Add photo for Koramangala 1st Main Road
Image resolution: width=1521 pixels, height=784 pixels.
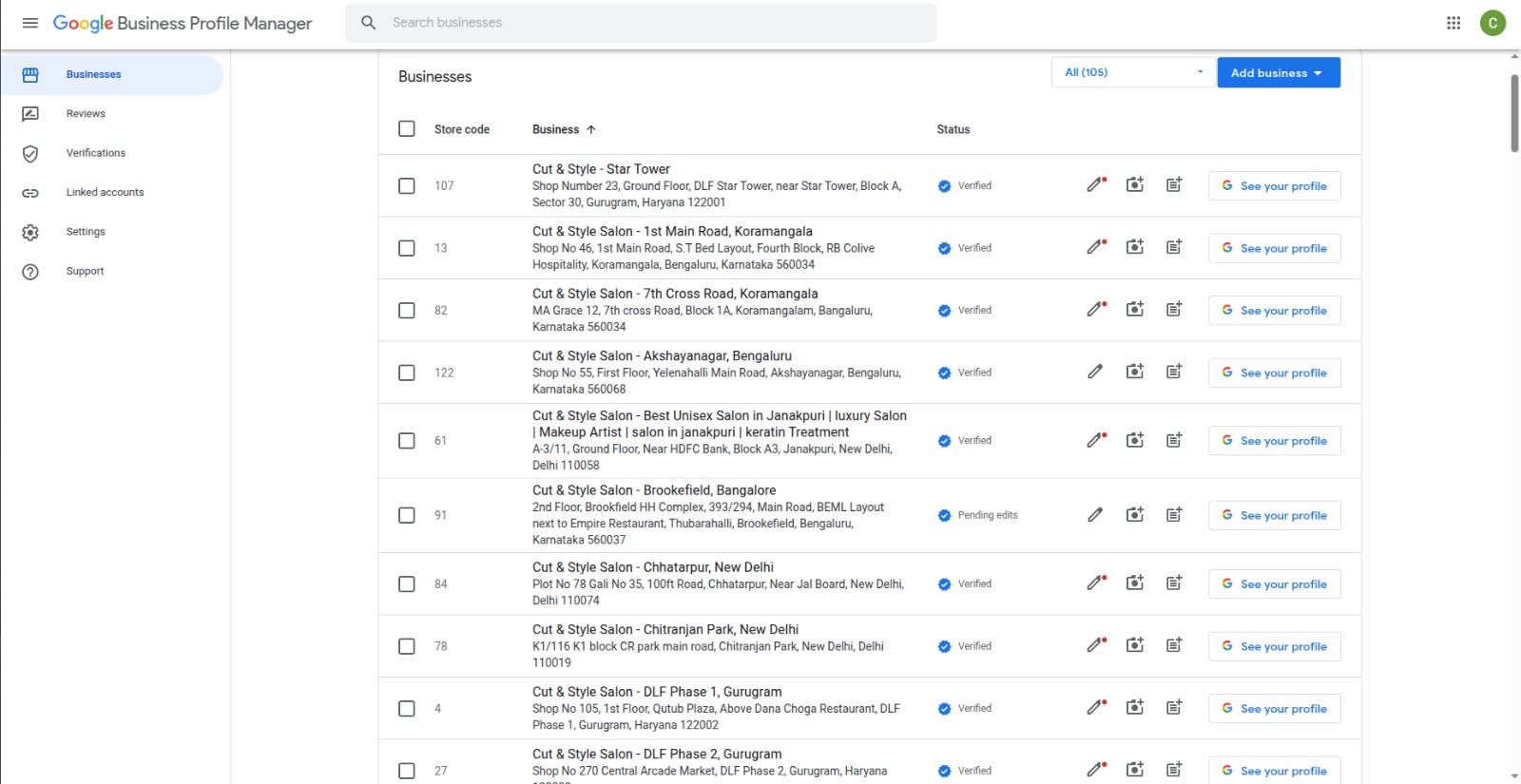(x=1135, y=248)
